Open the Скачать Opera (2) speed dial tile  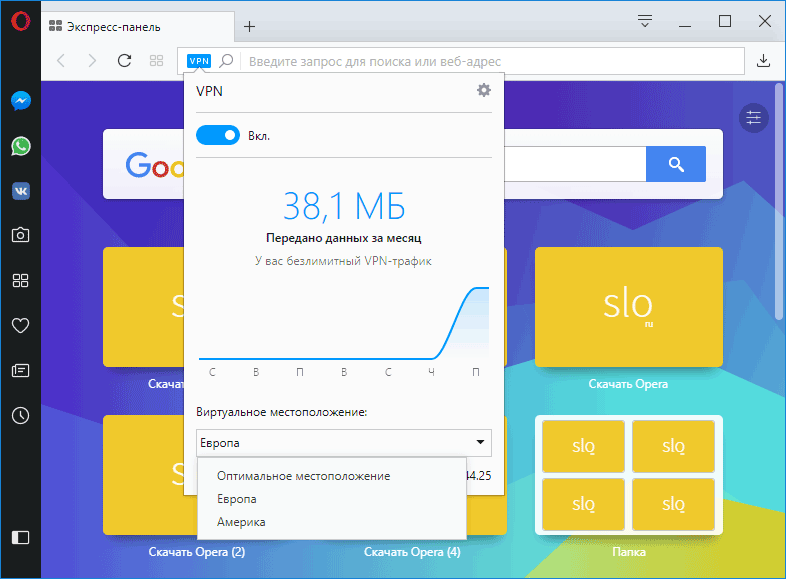[143, 475]
